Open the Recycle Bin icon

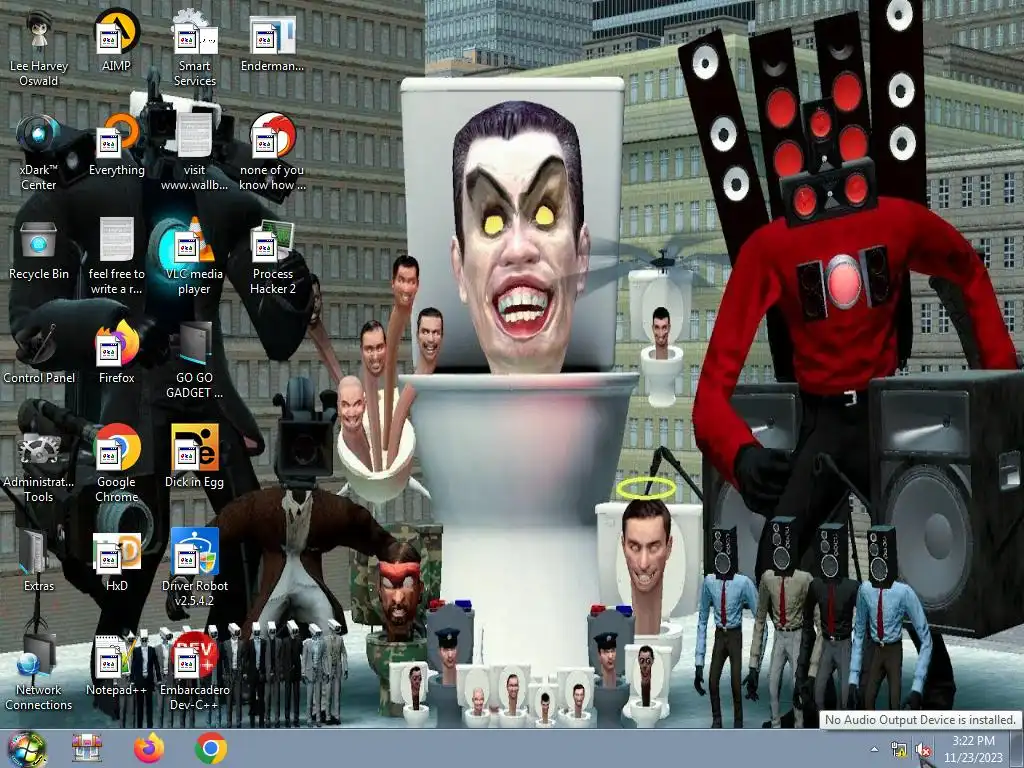click(x=39, y=250)
